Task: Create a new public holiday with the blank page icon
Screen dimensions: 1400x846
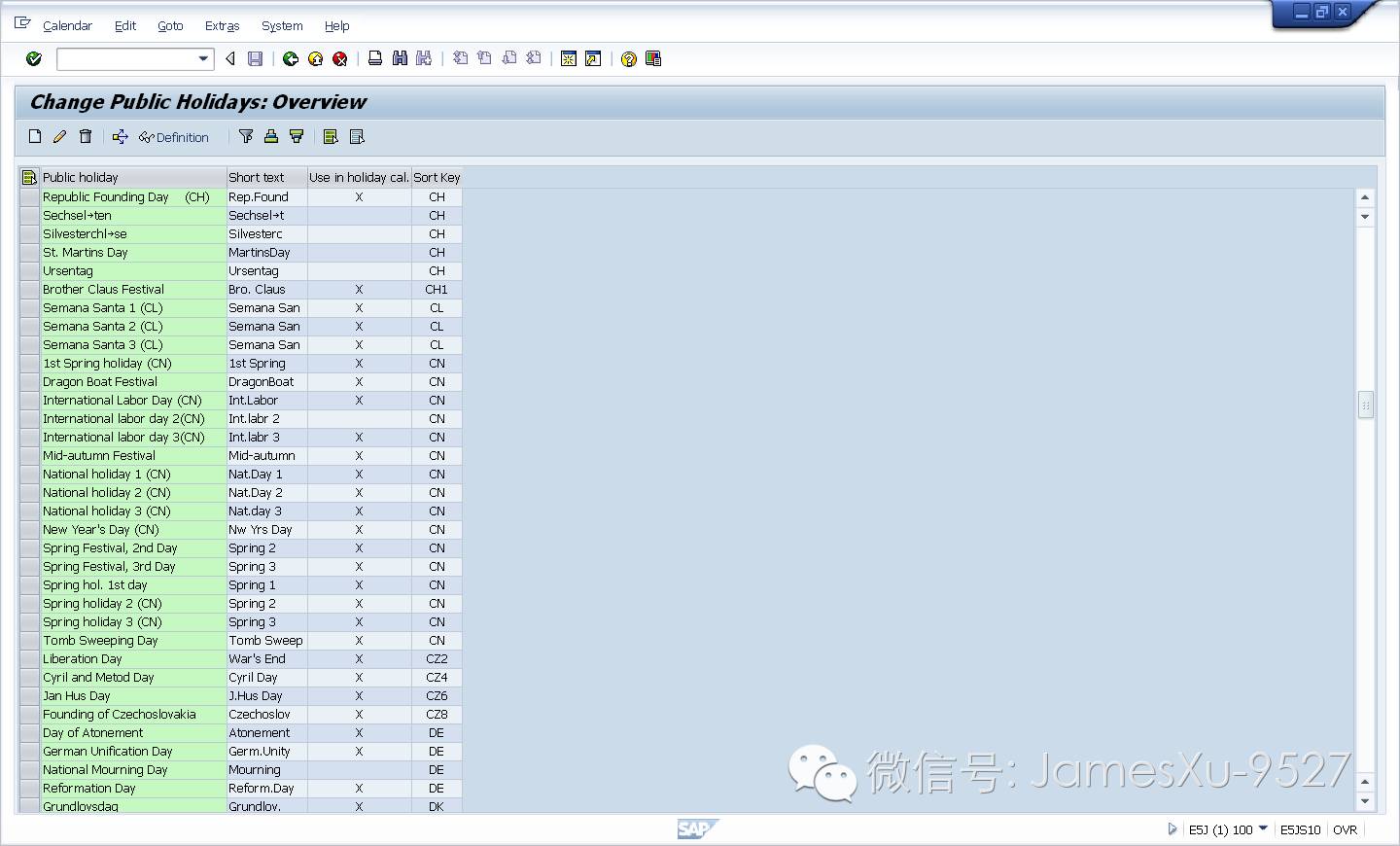Action: click(35, 137)
